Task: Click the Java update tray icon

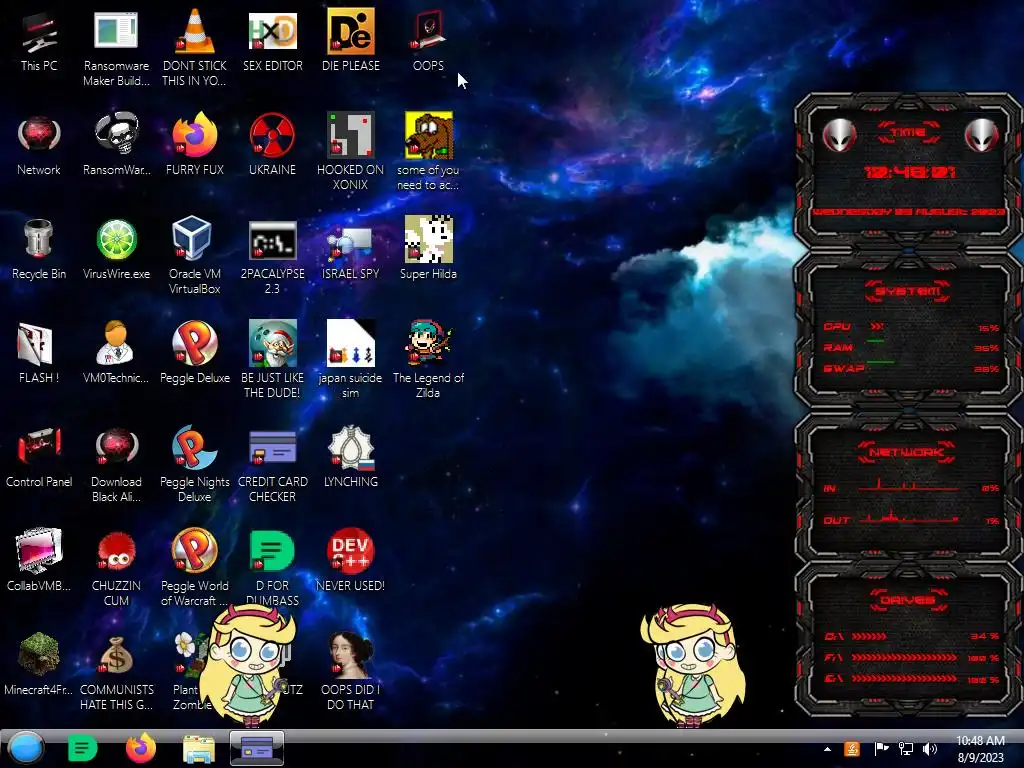Action: click(x=852, y=749)
